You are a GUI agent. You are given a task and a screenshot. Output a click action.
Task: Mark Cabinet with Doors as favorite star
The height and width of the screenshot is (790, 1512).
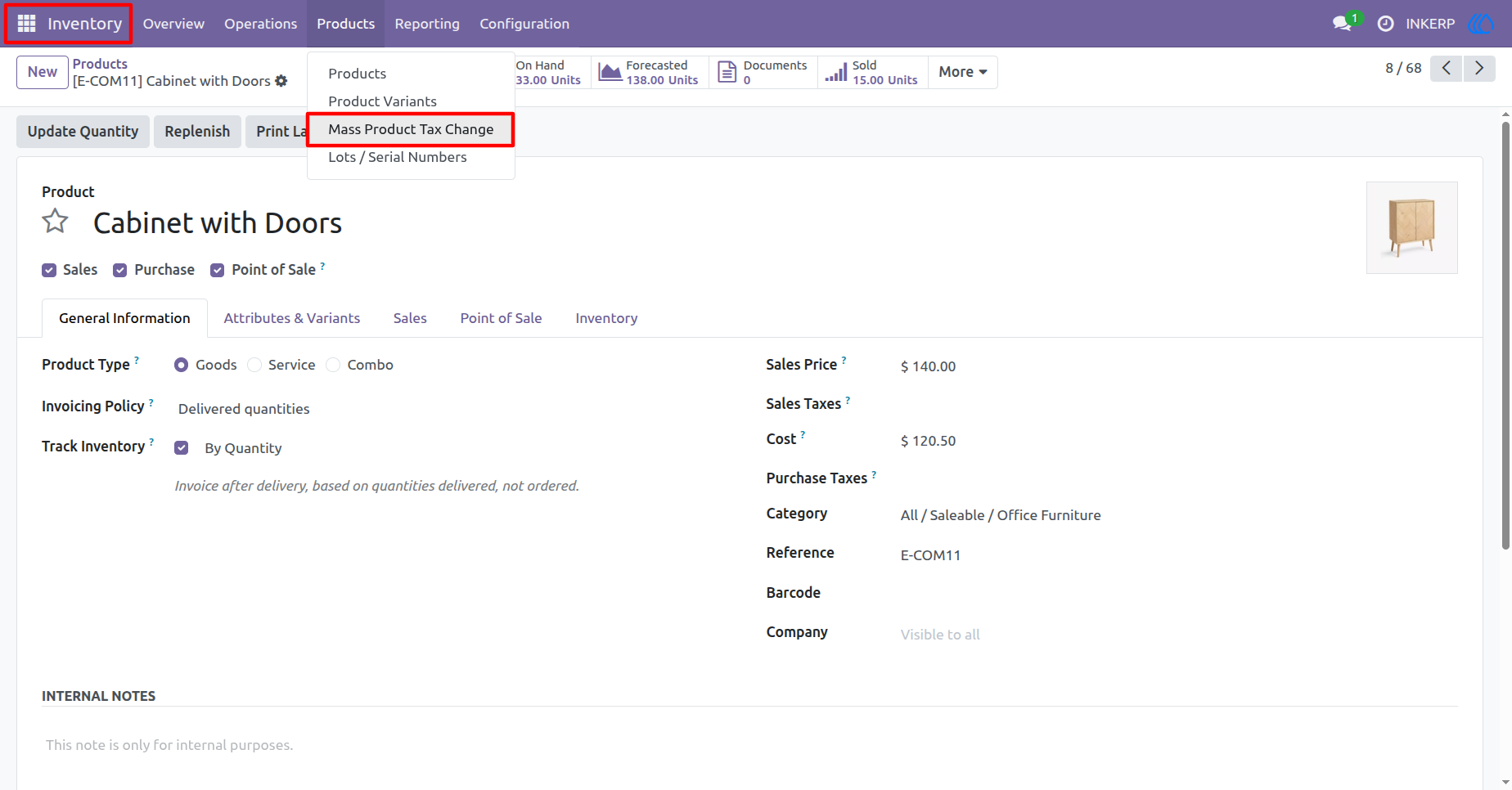coord(56,222)
